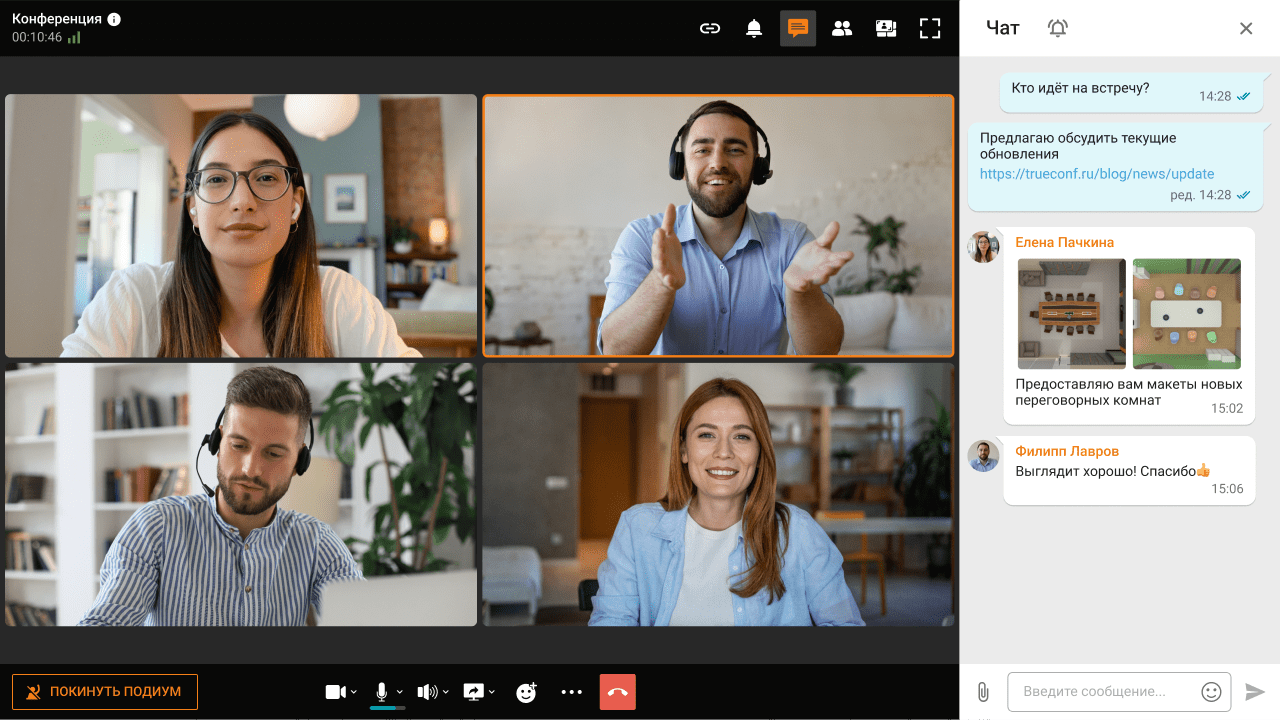Open the participants list icon
Image resolution: width=1280 pixels, height=720 pixels.
point(842,29)
